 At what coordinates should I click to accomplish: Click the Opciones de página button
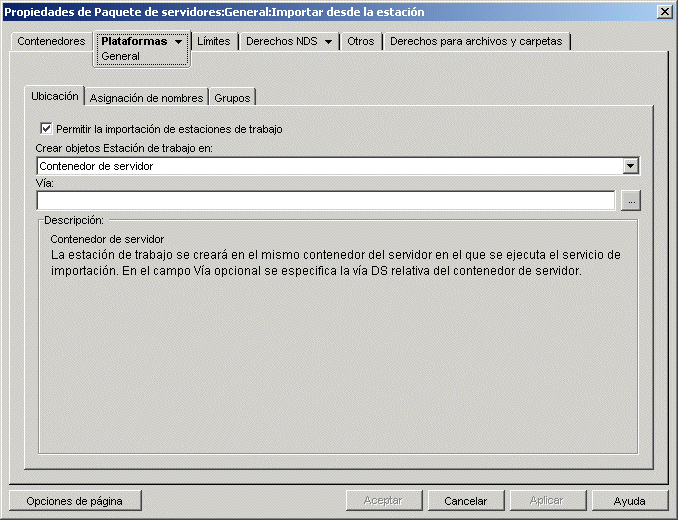[75, 501]
